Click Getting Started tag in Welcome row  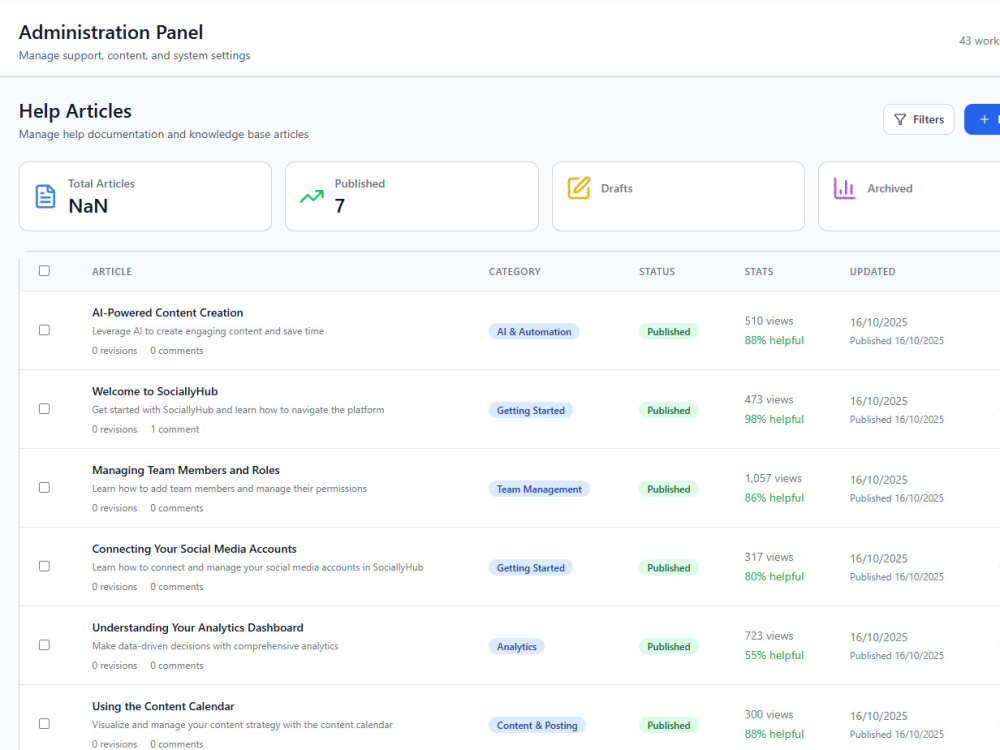(531, 410)
